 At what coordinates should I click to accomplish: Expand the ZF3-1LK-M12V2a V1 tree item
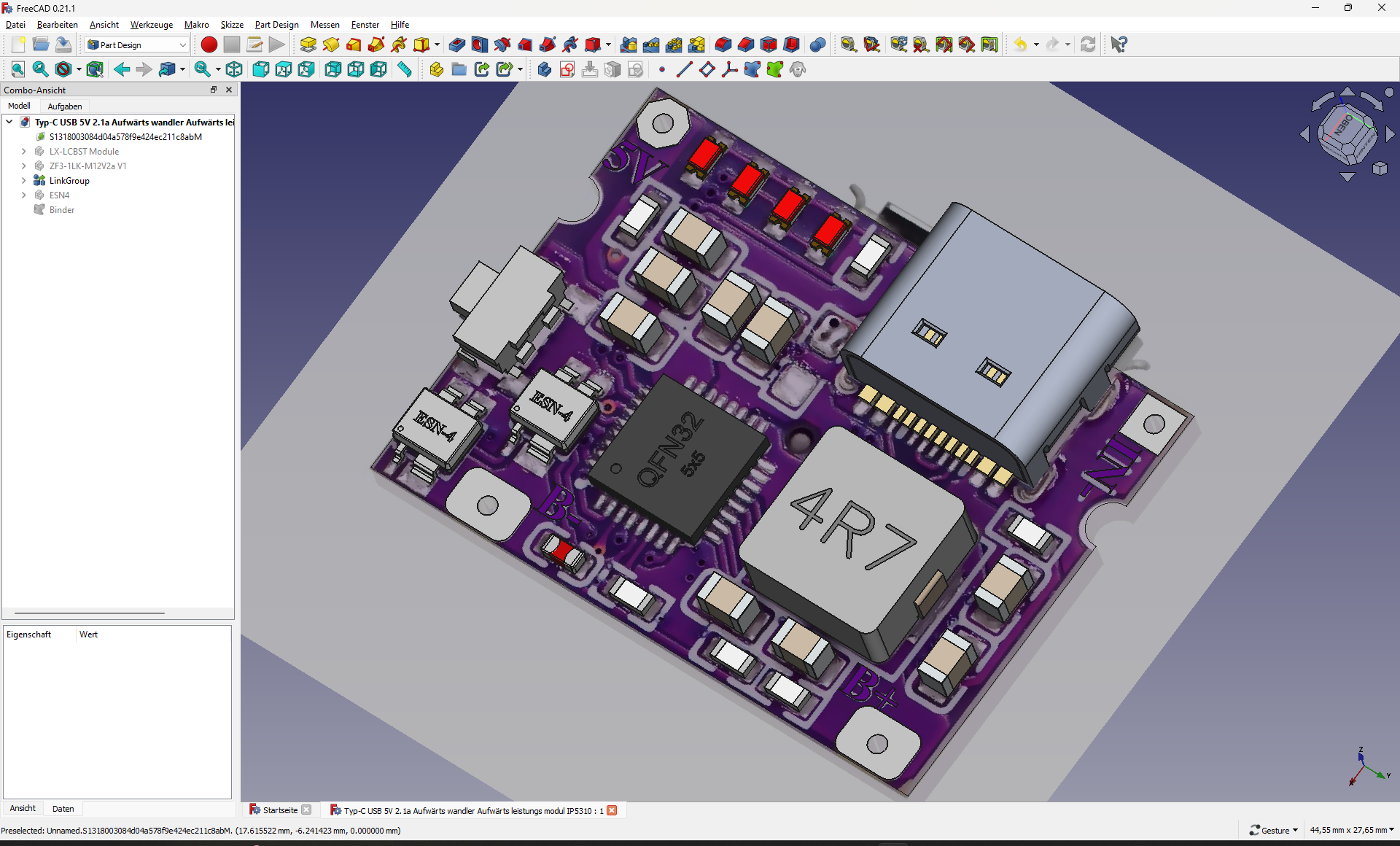click(x=23, y=166)
